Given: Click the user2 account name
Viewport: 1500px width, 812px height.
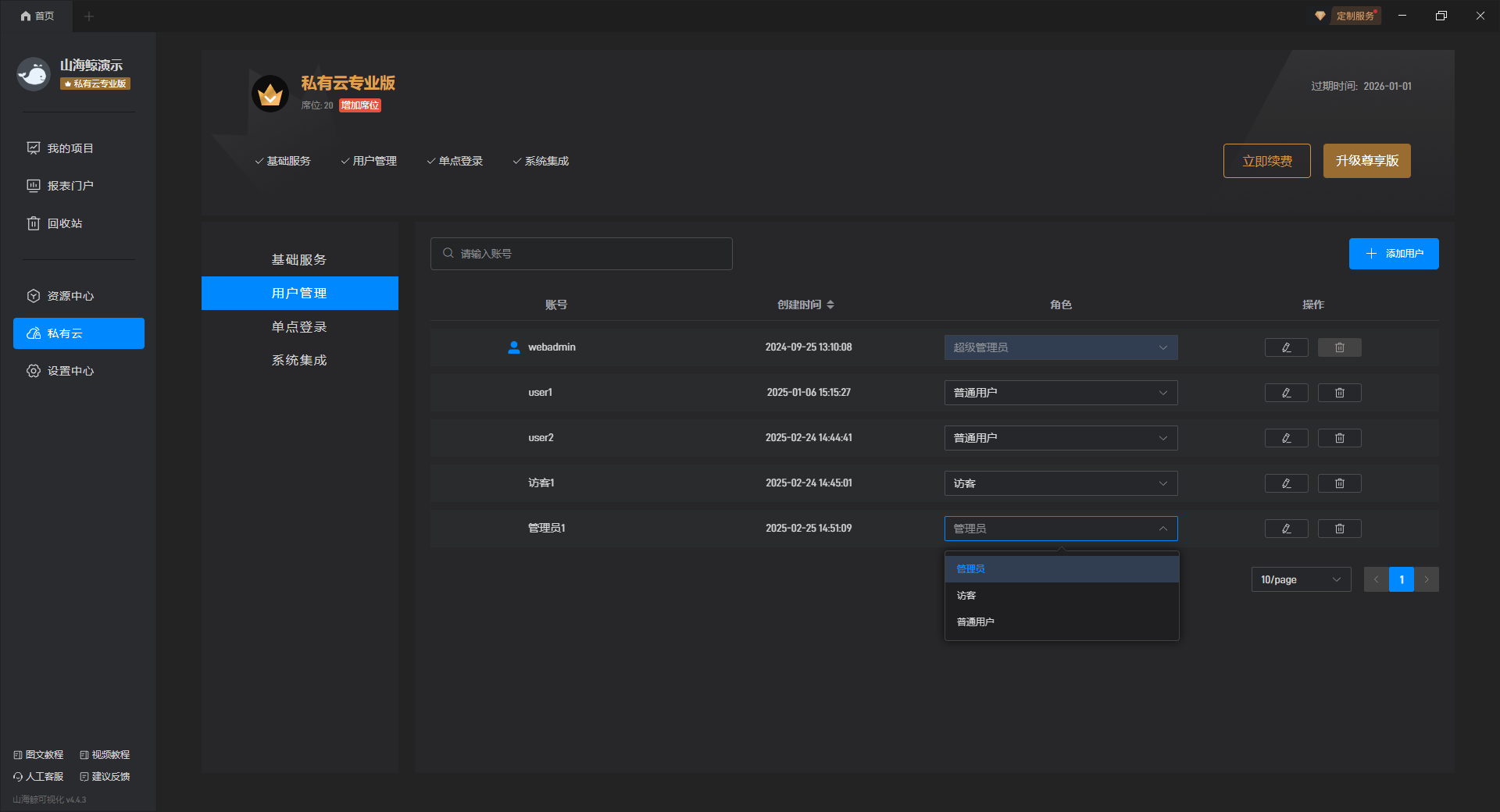Looking at the screenshot, I should pos(541,438).
